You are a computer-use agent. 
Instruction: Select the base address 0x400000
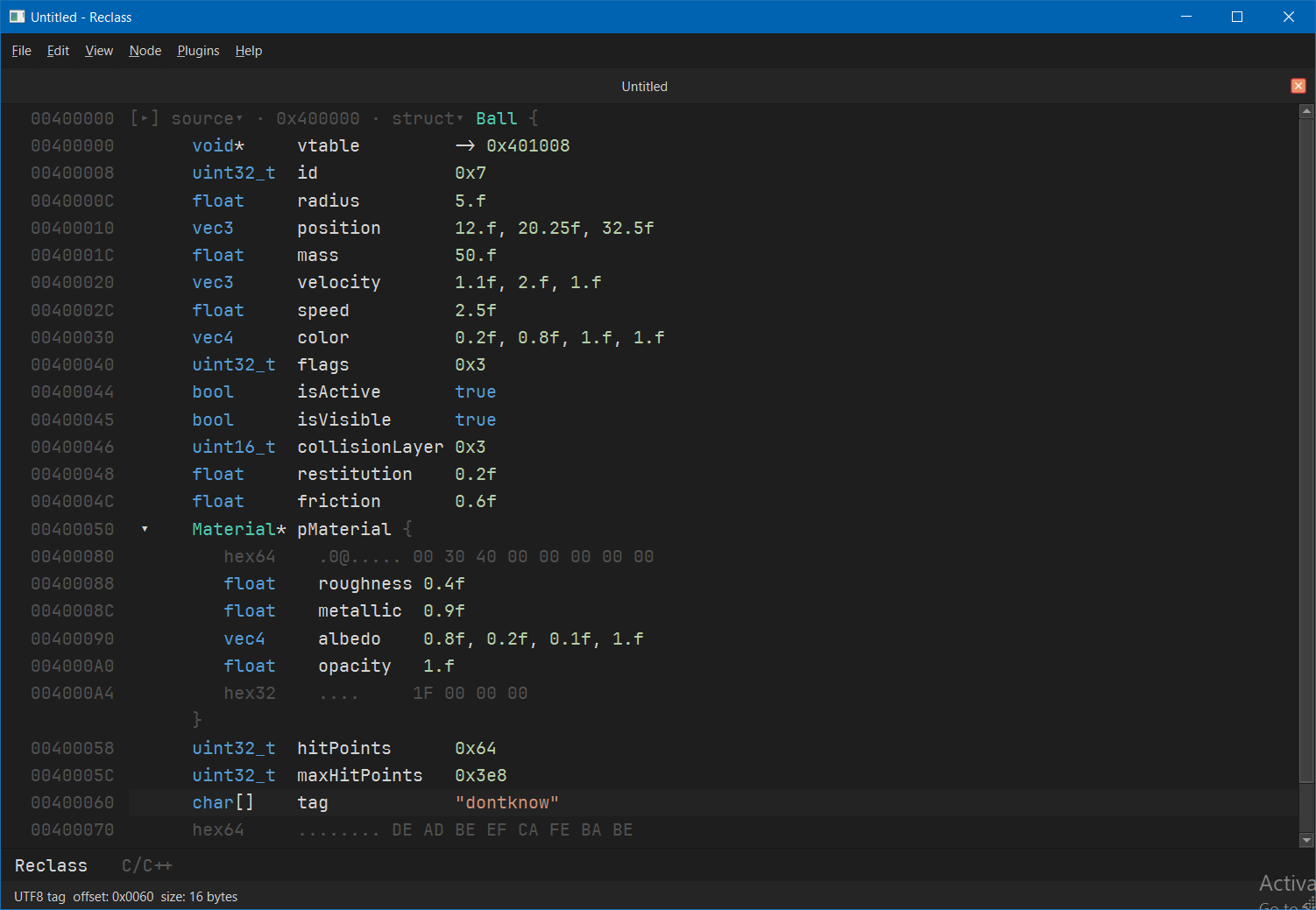coord(318,118)
